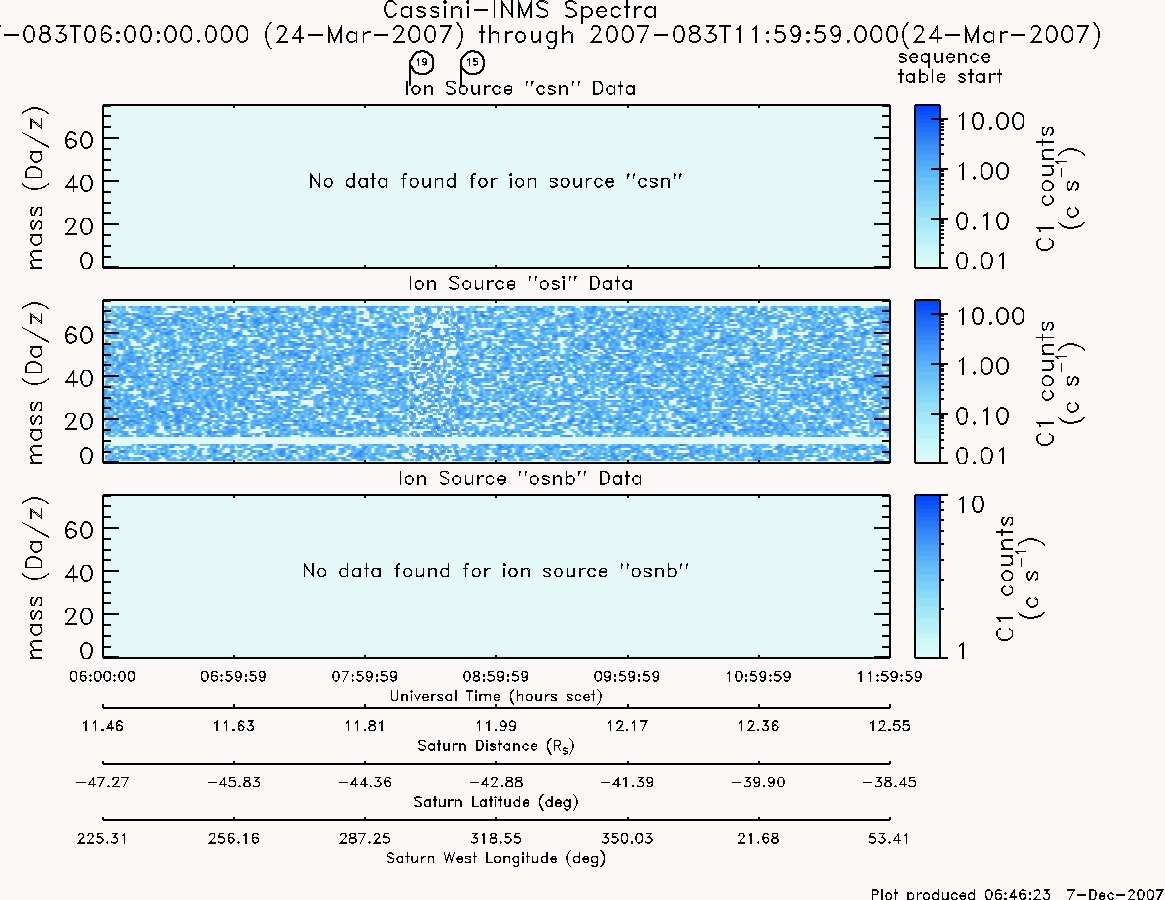The height and width of the screenshot is (900, 1165).
Task: Click the "Saturn Latitude (deg)" axis label
Action: pyautogui.click(x=496, y=802)
